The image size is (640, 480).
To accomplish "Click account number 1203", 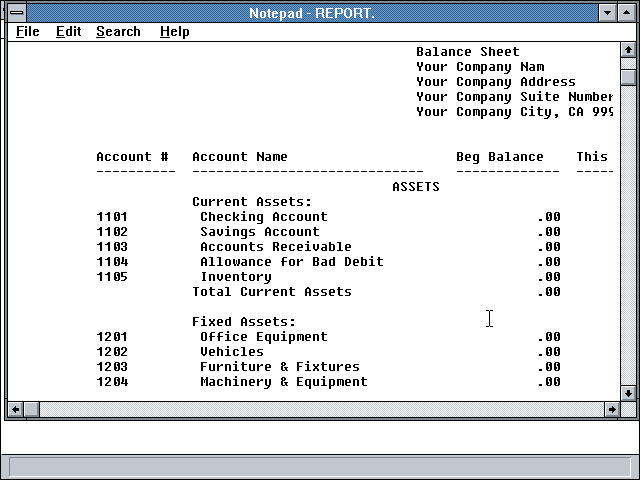I will coord(112,367).
